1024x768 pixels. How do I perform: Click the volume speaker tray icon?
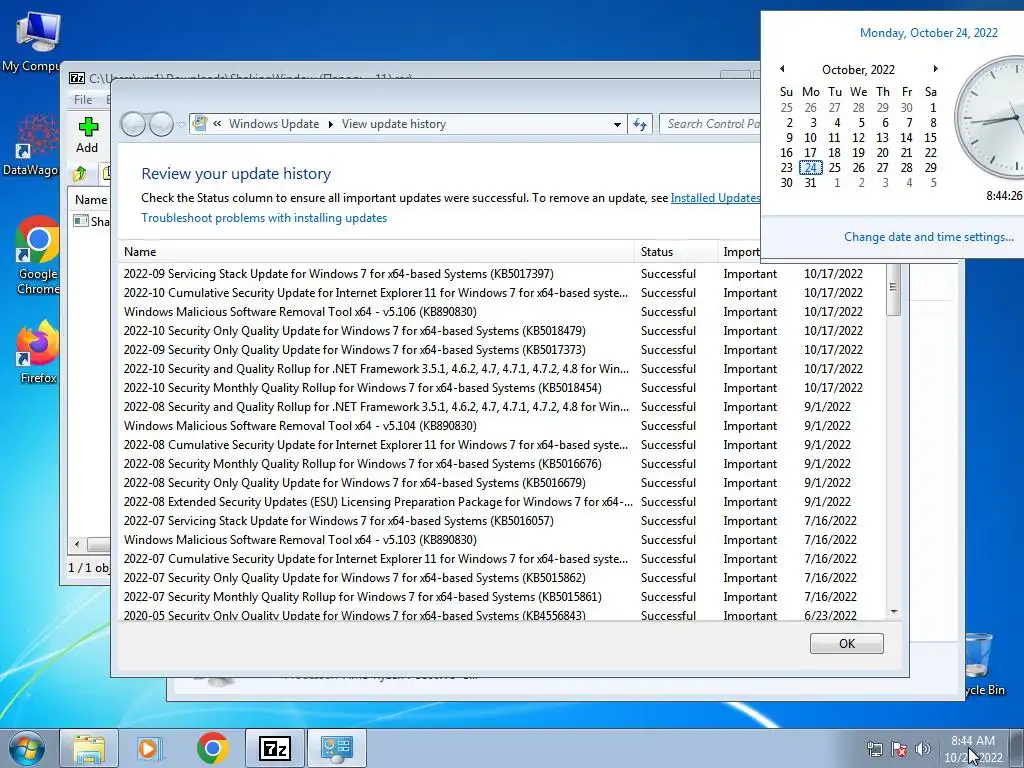pos(923,749)
